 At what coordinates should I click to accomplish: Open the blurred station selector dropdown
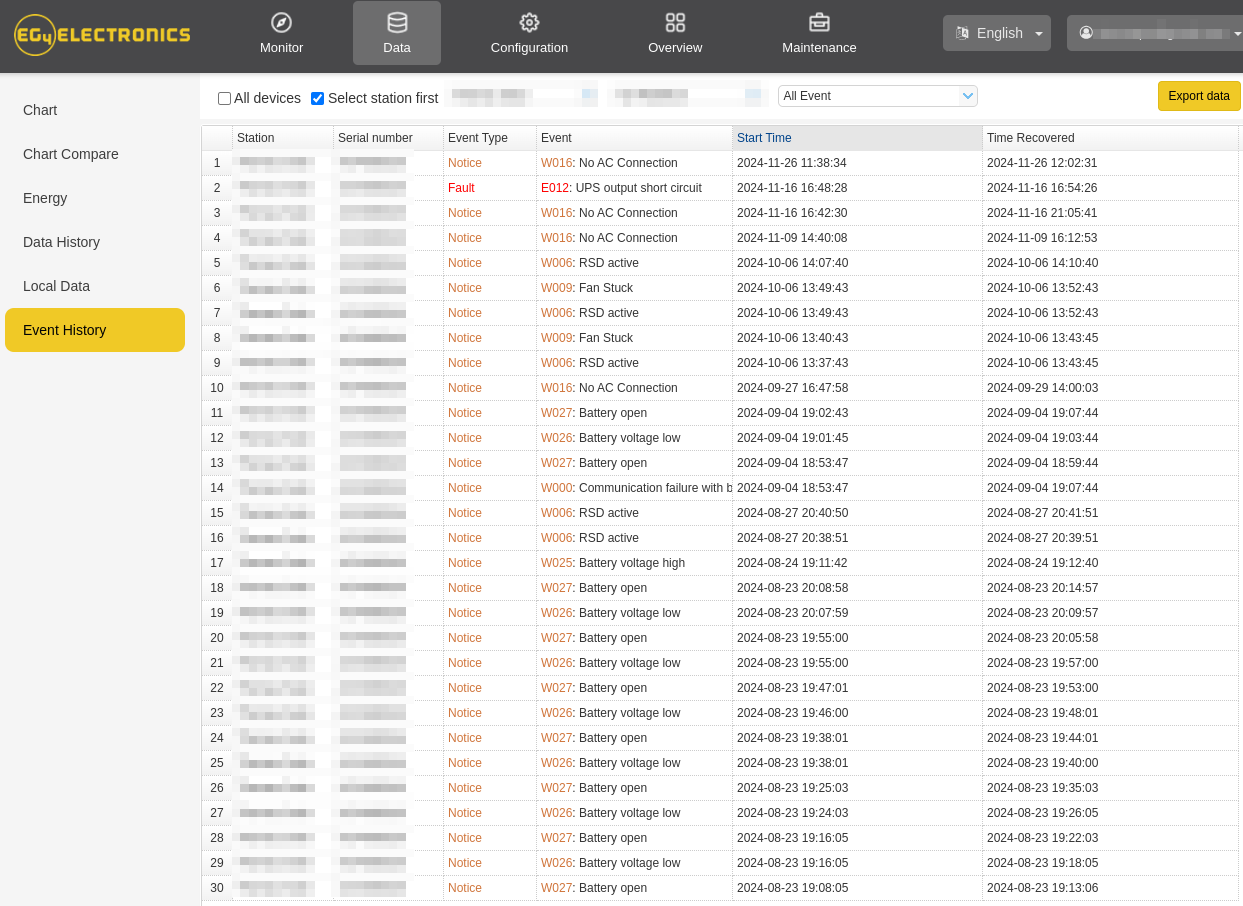click(522, 96)
